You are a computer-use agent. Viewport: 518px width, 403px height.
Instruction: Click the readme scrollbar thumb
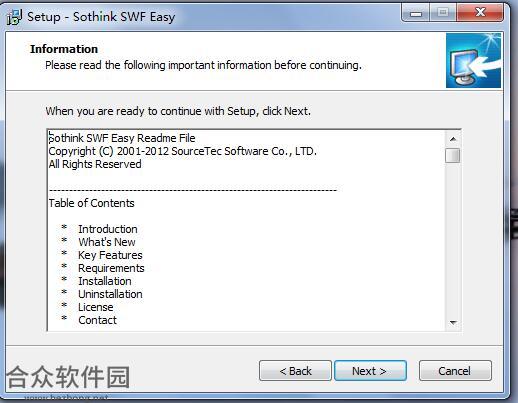453,155
